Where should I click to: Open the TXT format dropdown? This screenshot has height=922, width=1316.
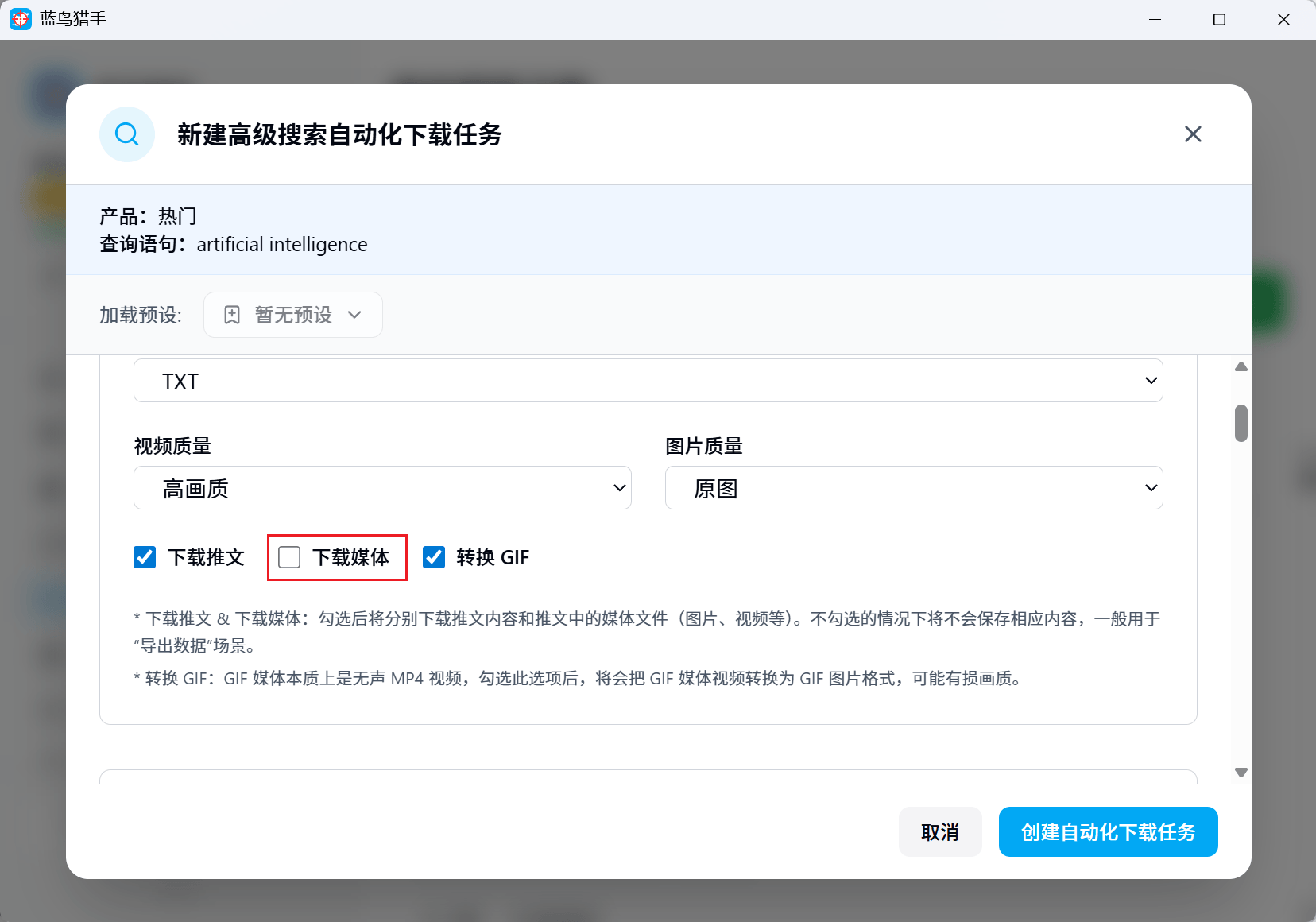coord(648,381)
